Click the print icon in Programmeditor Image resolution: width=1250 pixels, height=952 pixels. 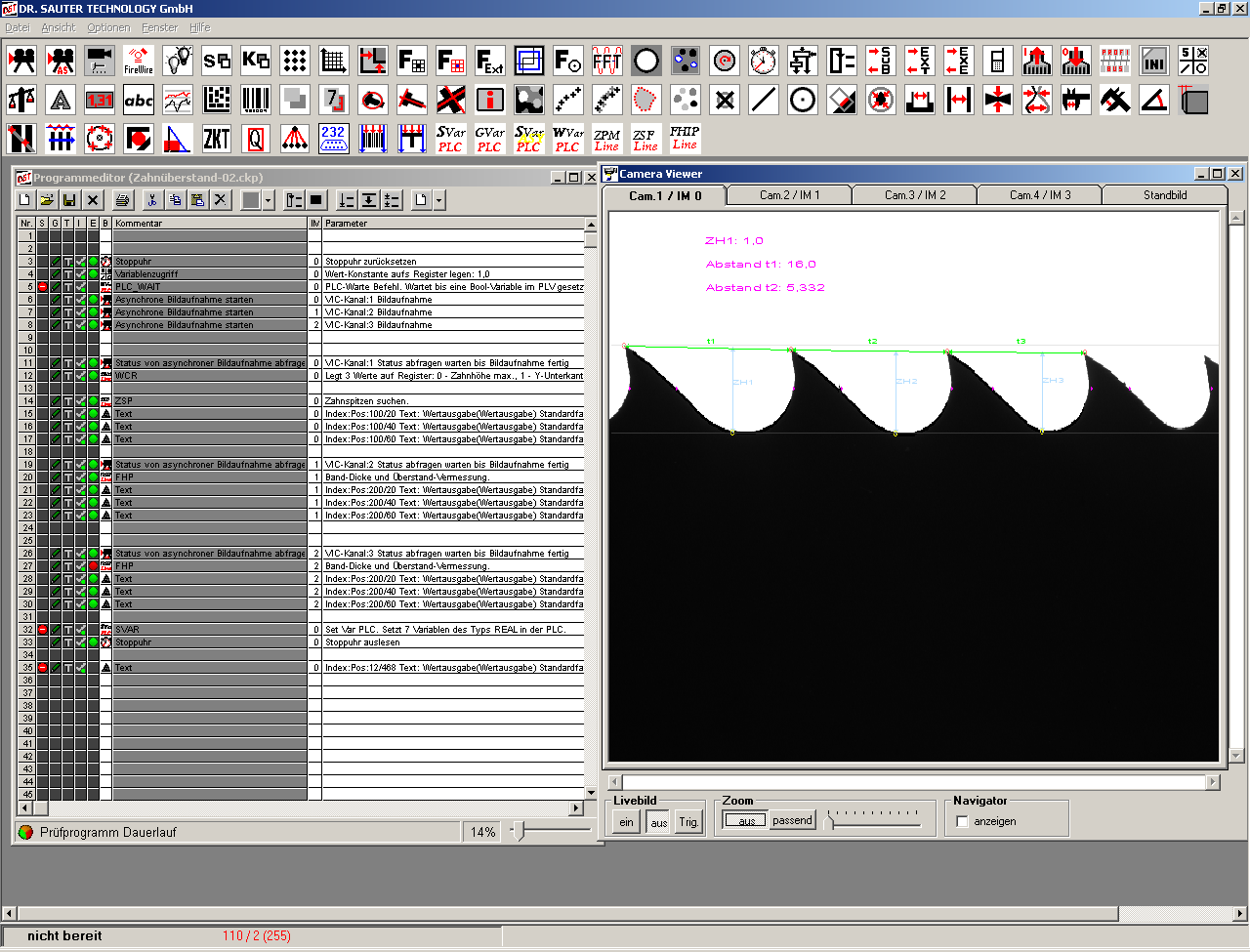tap(122, 200)
